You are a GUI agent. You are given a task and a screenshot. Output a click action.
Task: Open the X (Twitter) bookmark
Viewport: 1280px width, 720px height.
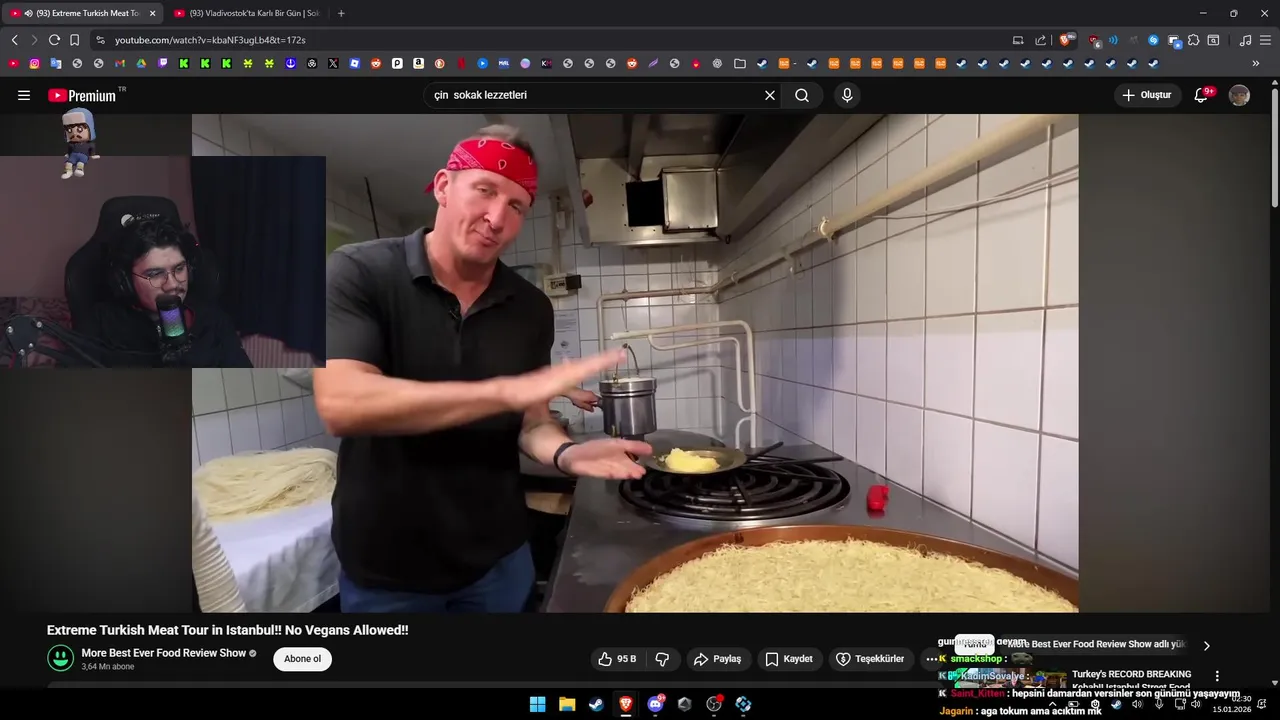tap(333, 63)
